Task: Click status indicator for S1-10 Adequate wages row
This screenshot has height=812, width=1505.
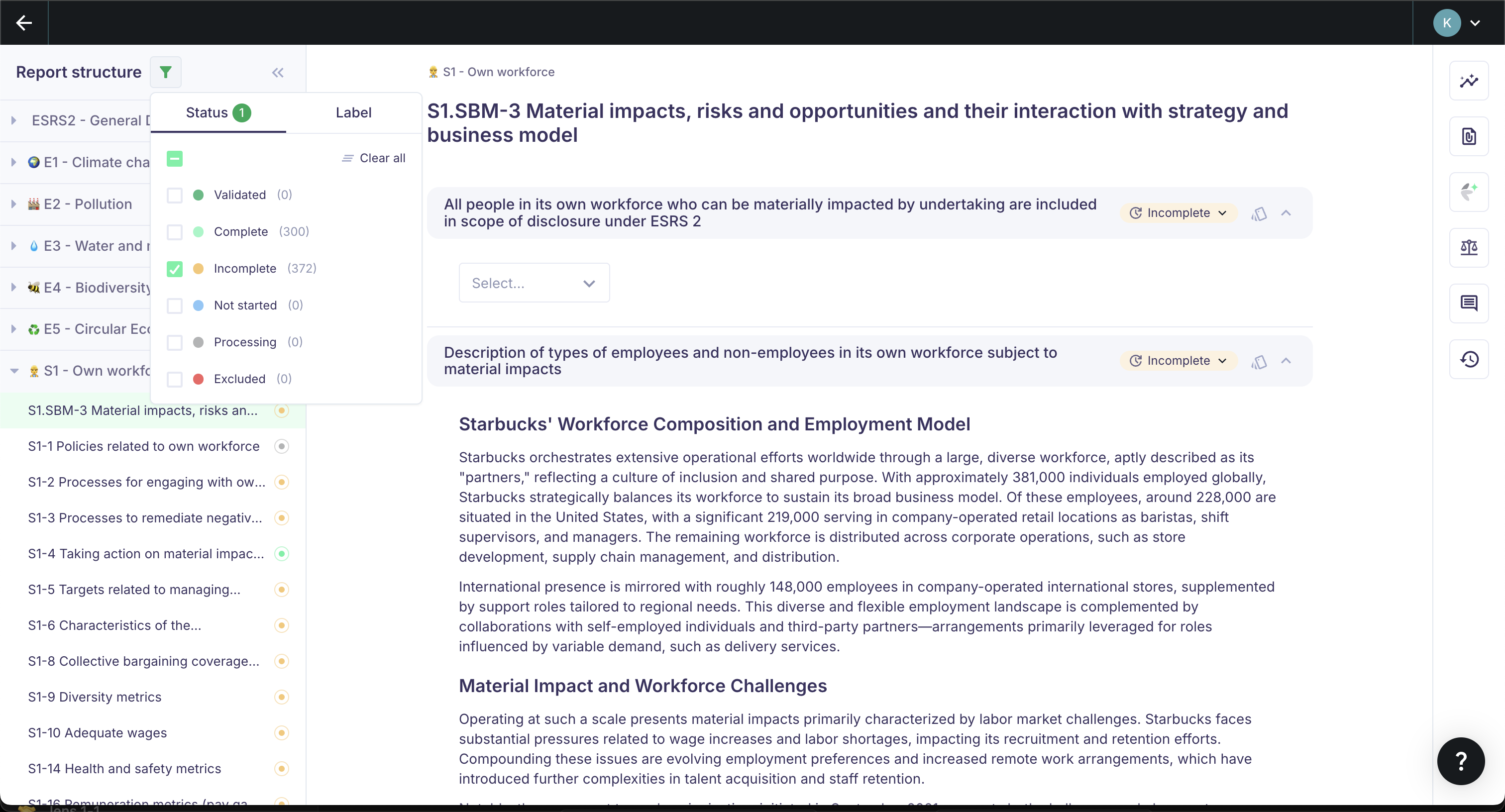Action: [282, 732]
